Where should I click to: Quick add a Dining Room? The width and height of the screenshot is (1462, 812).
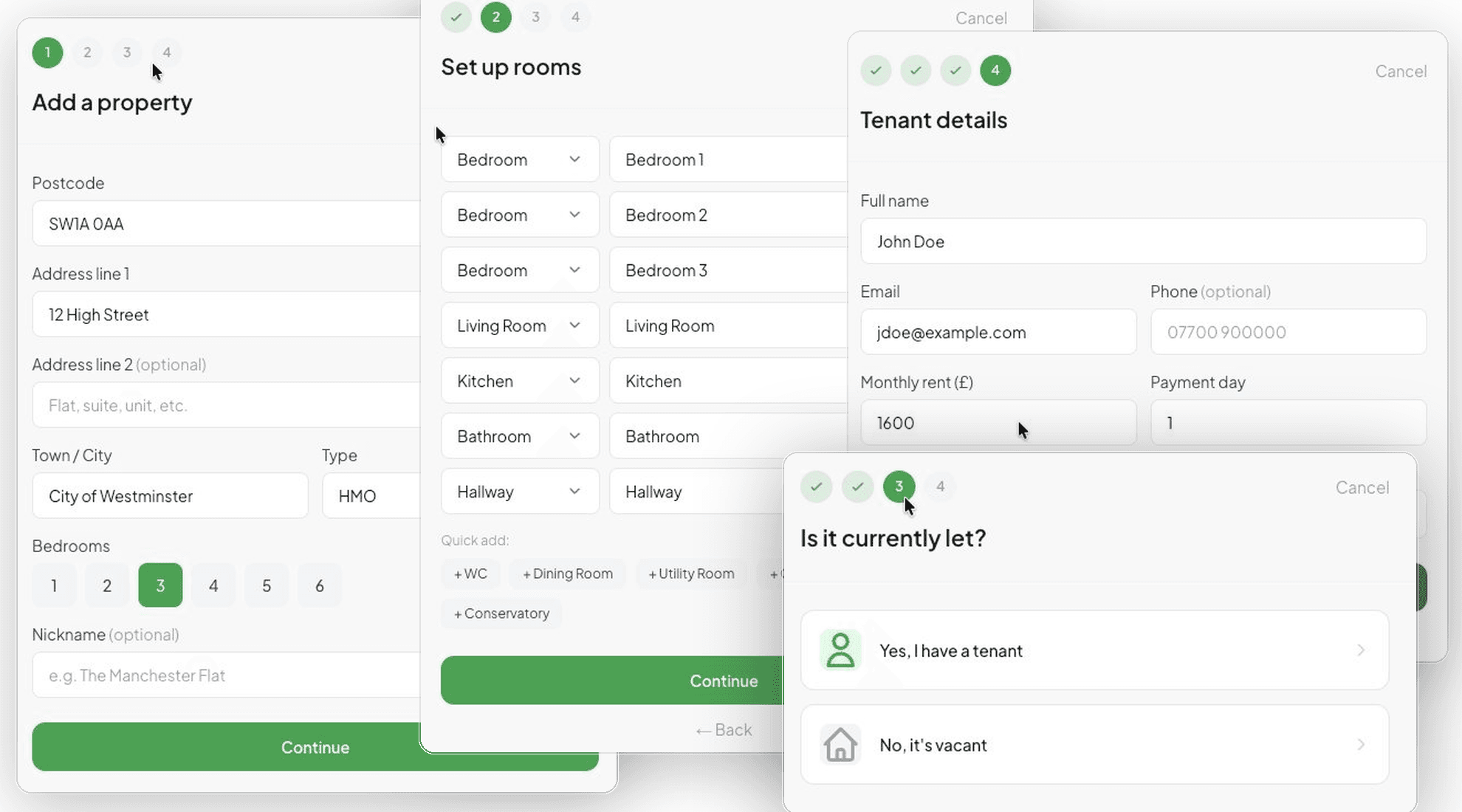click(568, 574)
